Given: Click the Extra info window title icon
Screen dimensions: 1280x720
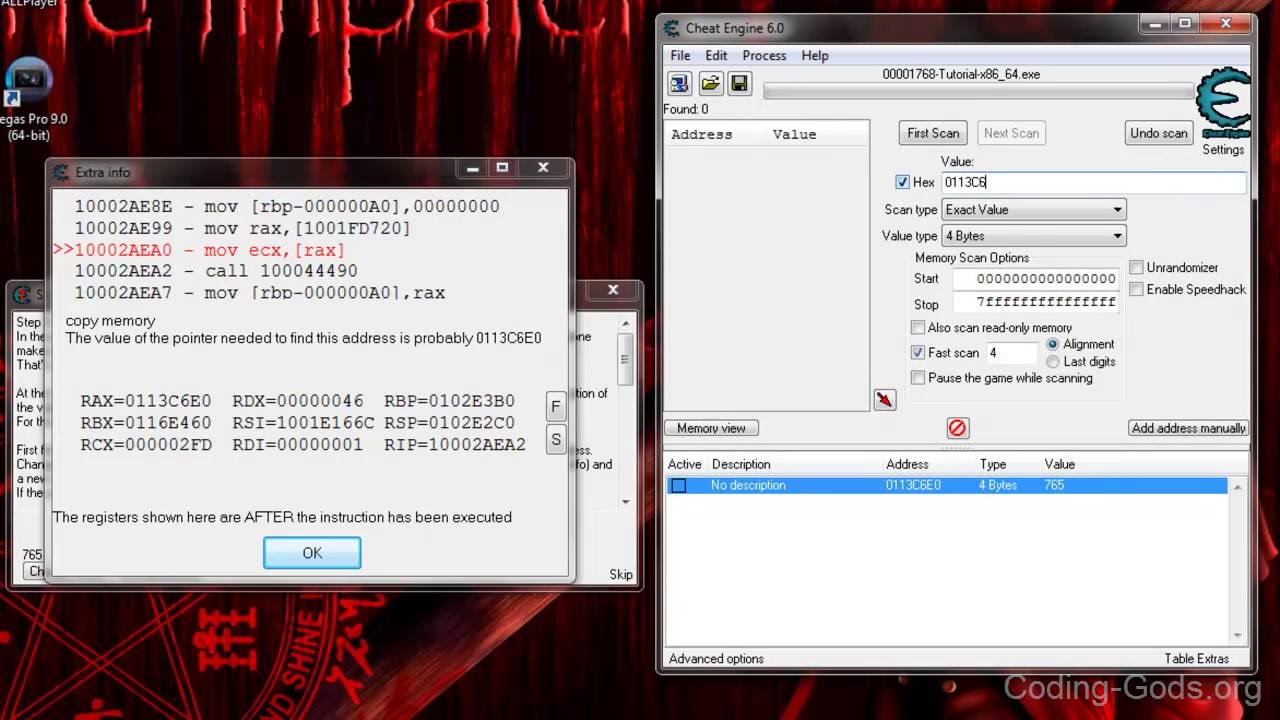Looking at the screenshot, I should [61, 172].
